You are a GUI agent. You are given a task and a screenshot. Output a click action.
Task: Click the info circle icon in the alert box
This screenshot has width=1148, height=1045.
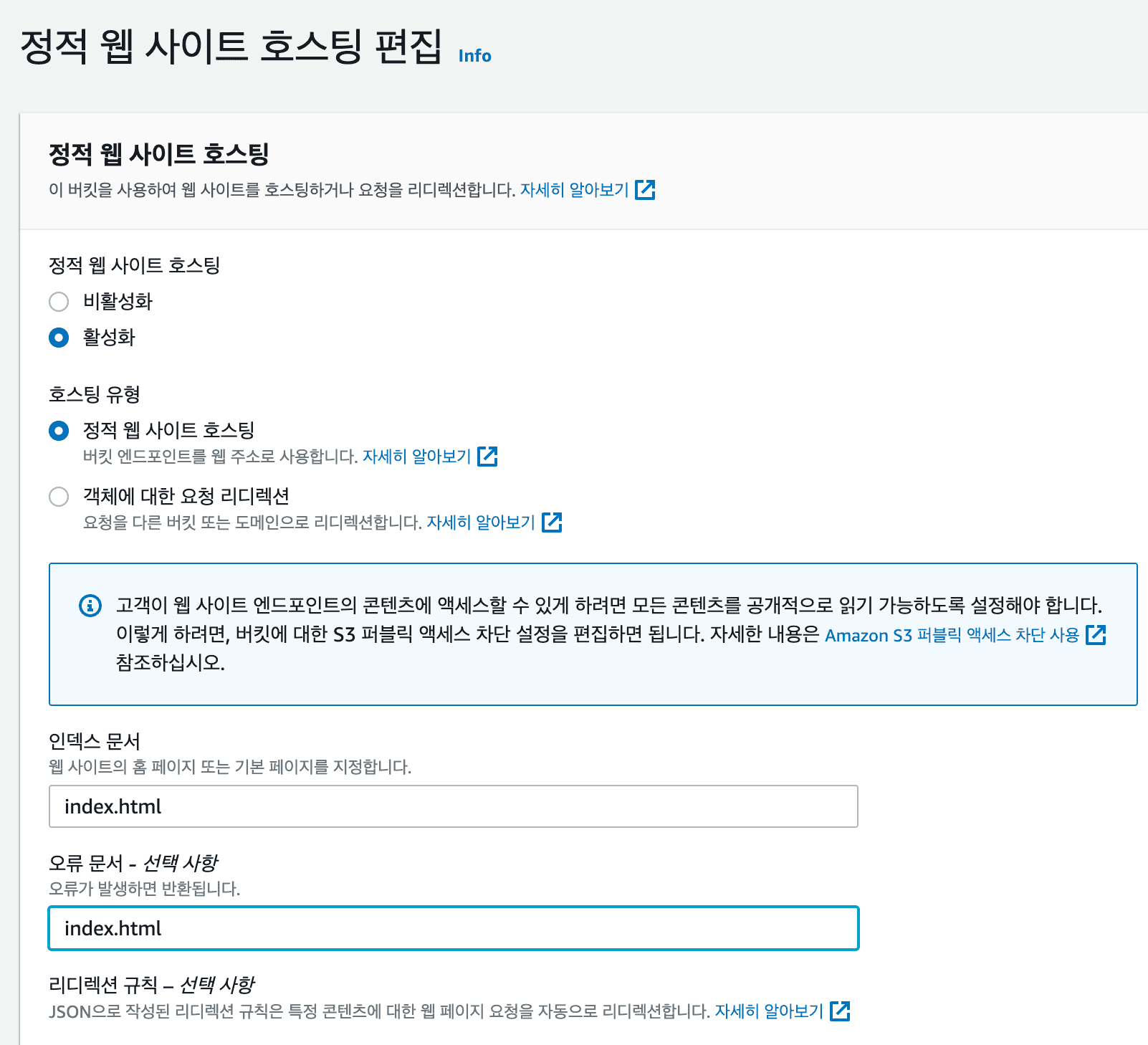coord(90,606)
